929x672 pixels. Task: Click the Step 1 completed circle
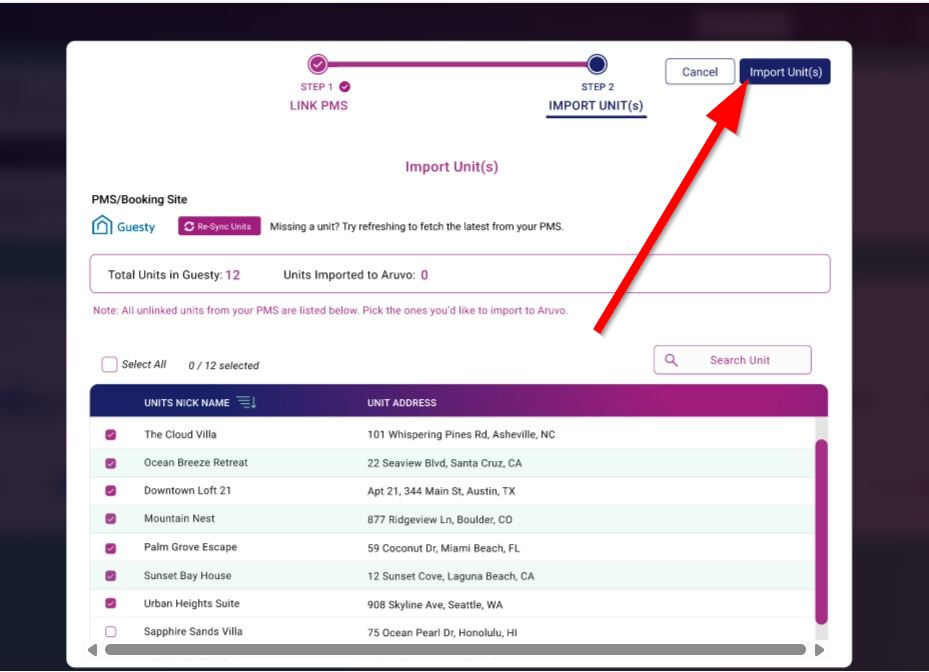(x=318, y=63)
